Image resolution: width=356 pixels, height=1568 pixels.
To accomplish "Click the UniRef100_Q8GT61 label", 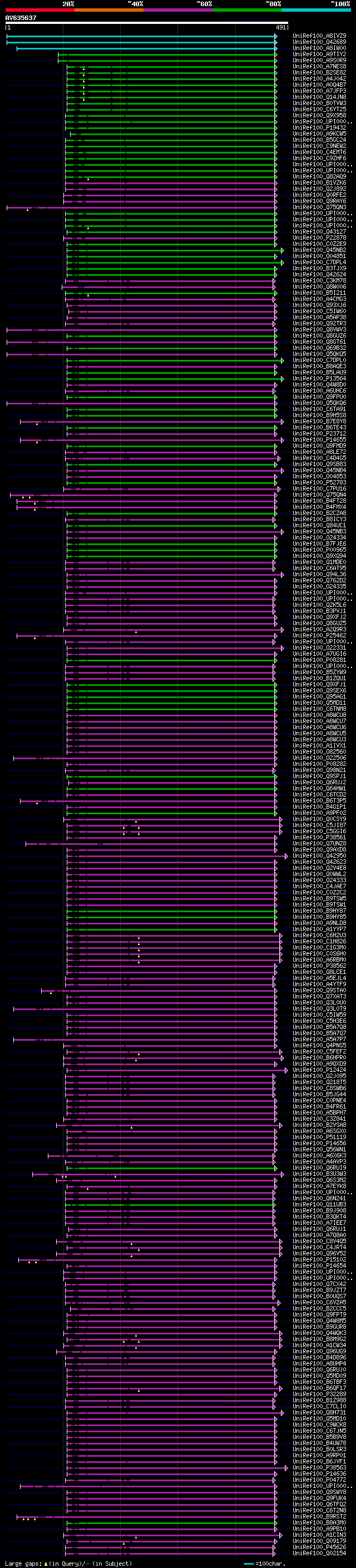I will coord(319,342).
